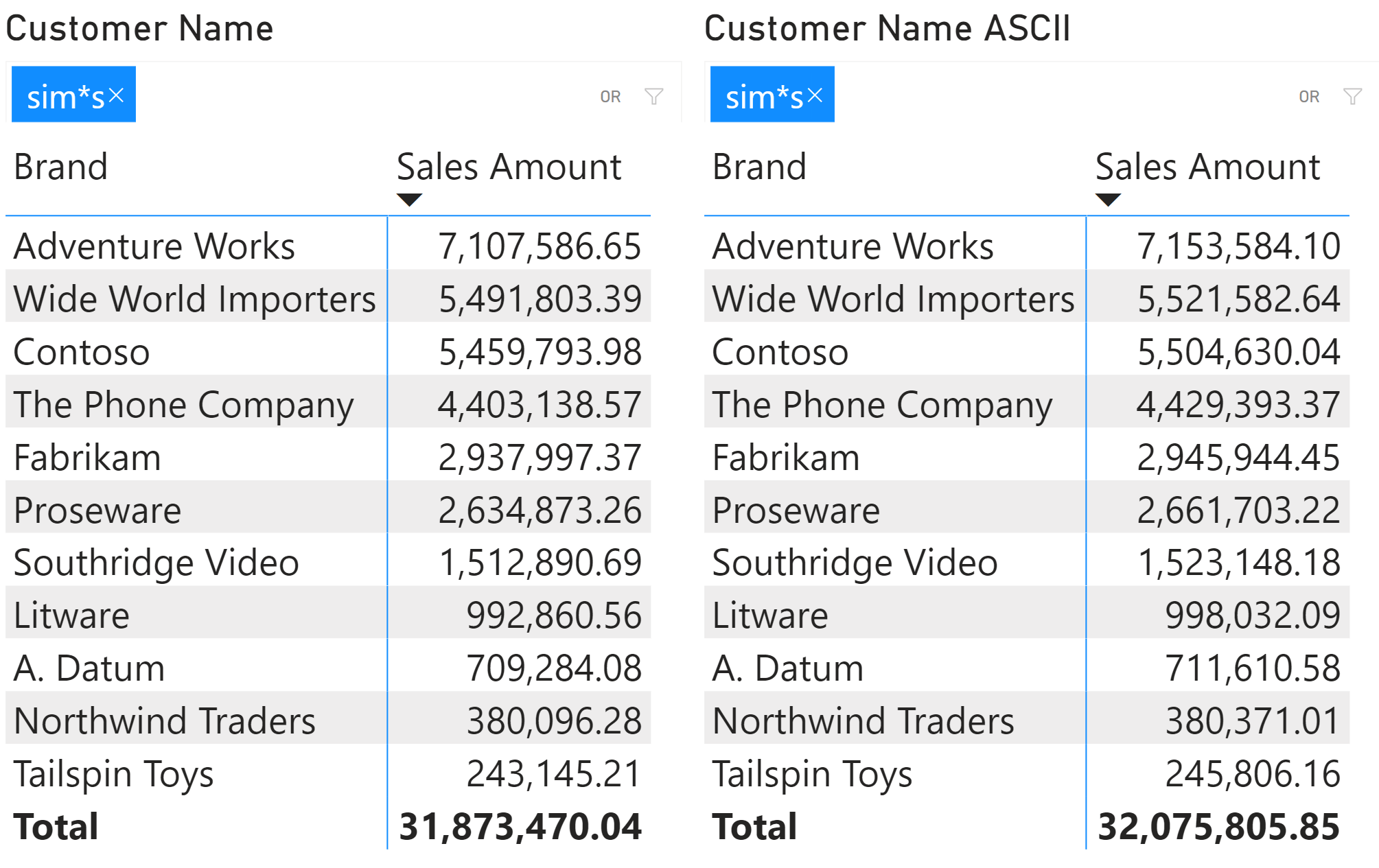The height and width of the screenshot is (868, 1379).
Task: Click sort arrow under right Sales Amount header
Action: coord(1109,200)
